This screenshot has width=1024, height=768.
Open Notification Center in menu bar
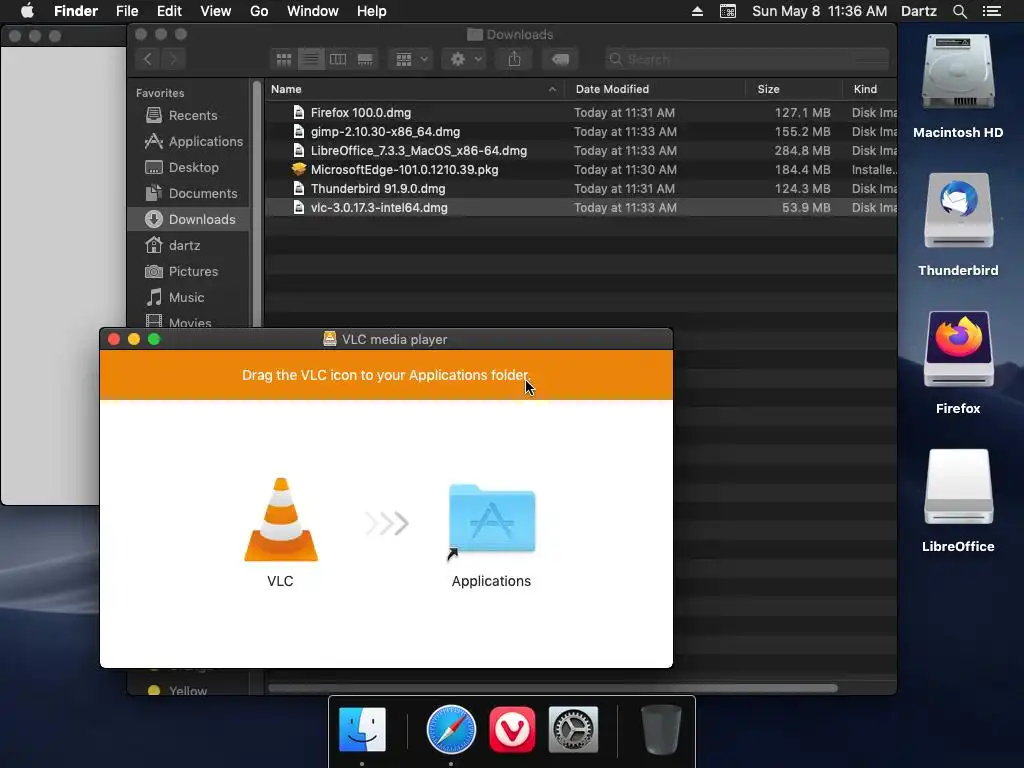coord(992,11)
